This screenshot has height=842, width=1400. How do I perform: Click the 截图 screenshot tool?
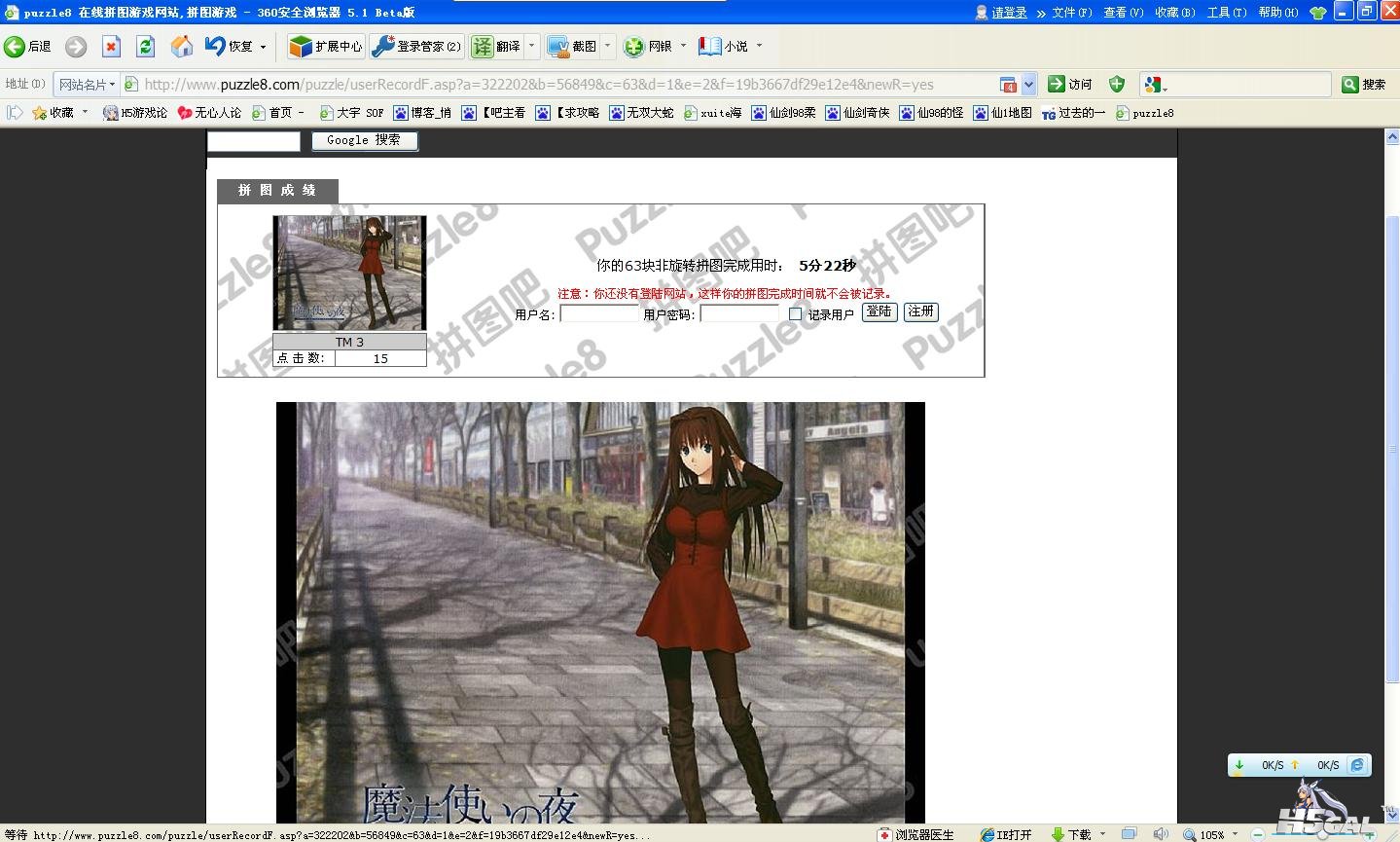coord(573,47)
